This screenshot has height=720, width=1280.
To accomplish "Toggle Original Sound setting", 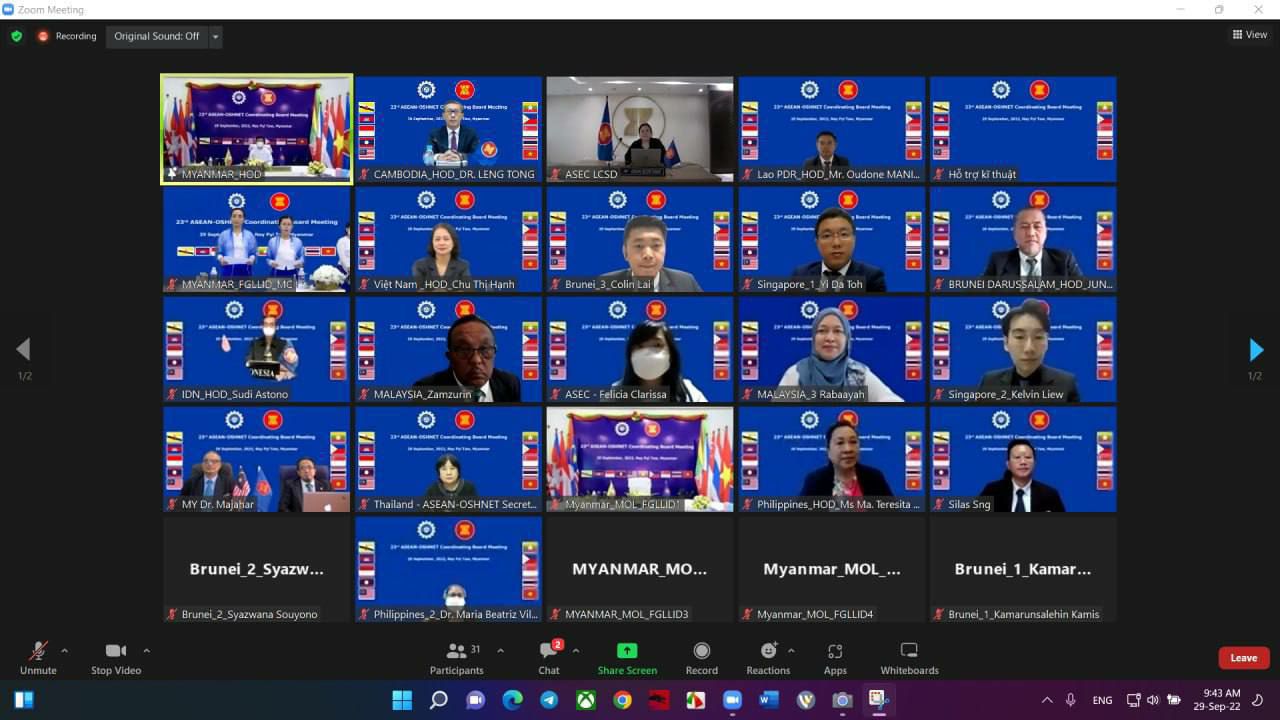I will (x=156, y=36).
